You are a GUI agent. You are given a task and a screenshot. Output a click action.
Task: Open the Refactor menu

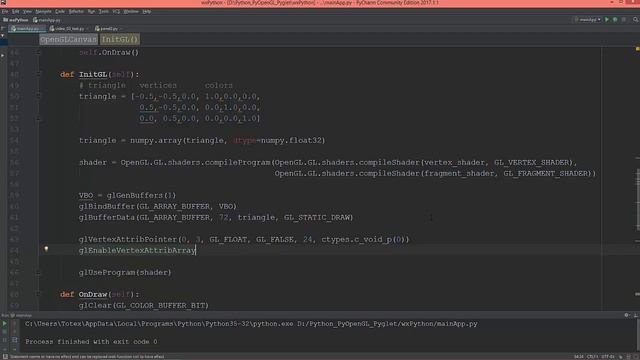coord(76,11)
